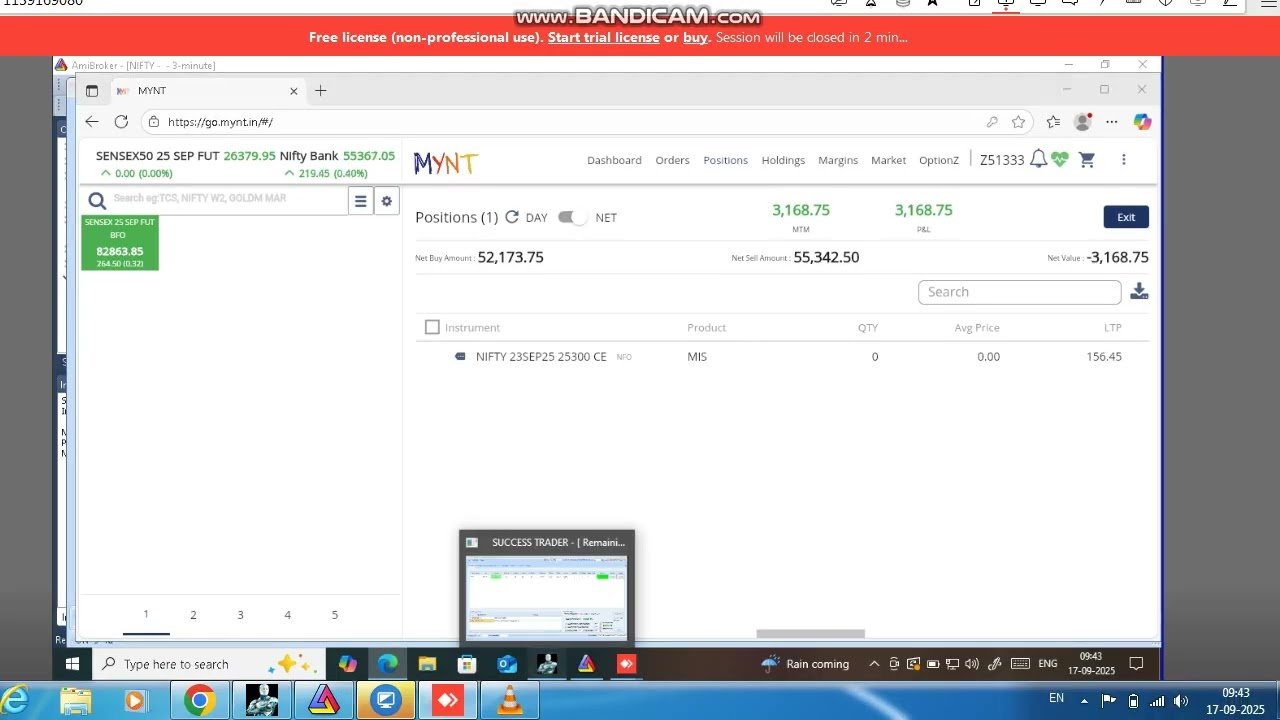1280x720 pixels.
Task: Reload the page in Edge browser
Action: click(x=121, y=122)
